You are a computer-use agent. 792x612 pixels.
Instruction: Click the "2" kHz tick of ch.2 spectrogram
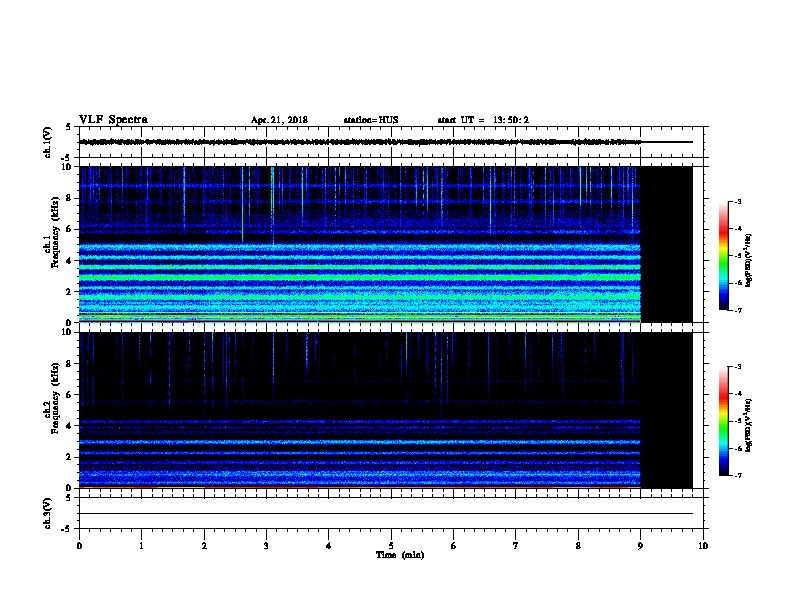pyautogui.click(x=69, y=457)
